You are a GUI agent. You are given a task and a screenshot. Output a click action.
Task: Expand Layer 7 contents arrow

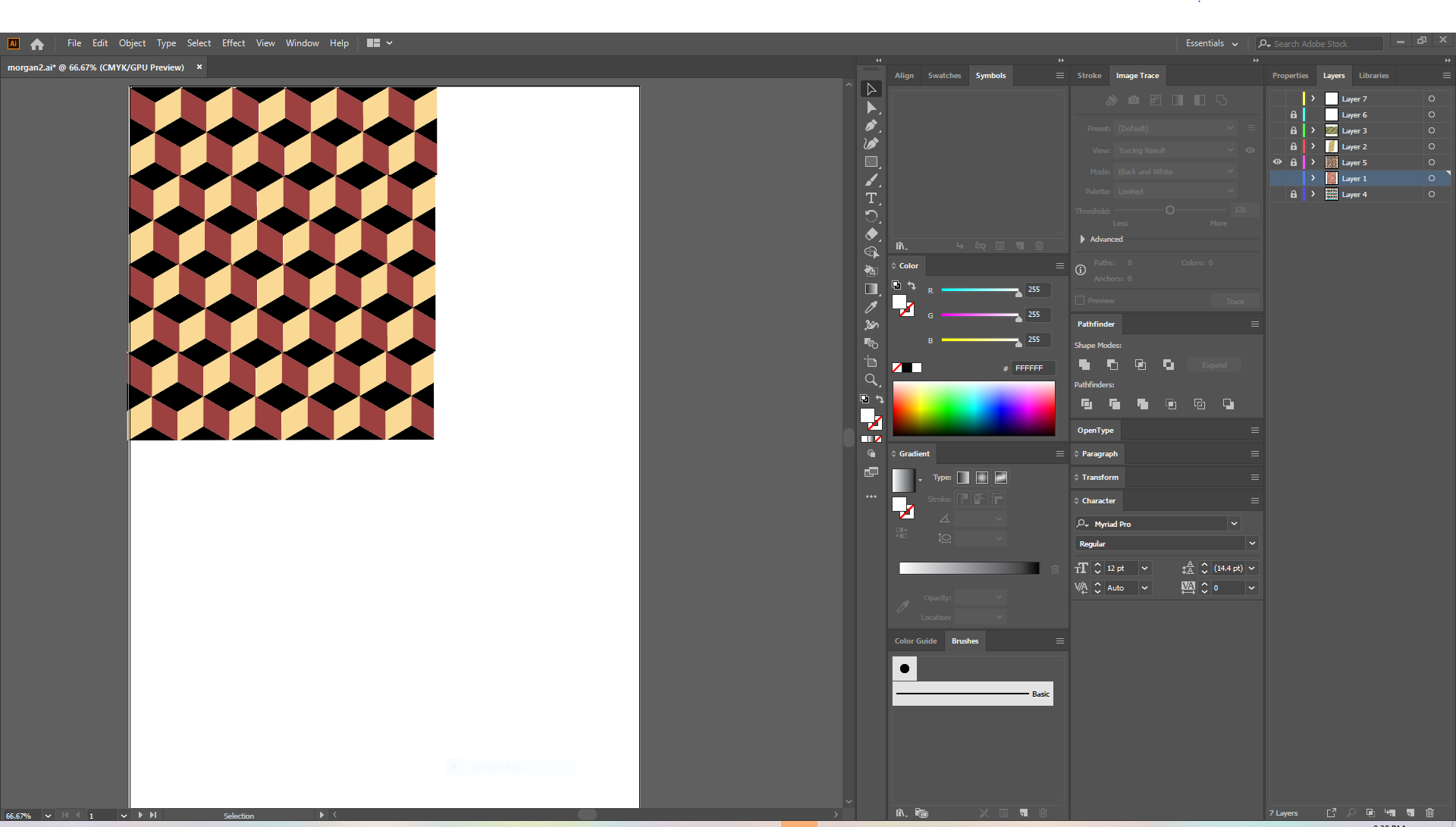(1313, 99)
